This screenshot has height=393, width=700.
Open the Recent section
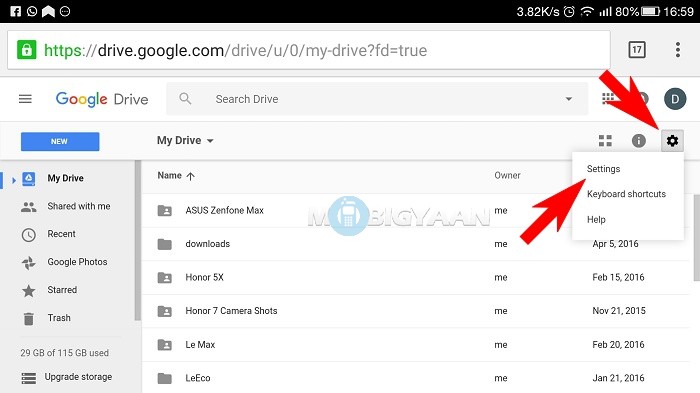click(x=61, y=234)
